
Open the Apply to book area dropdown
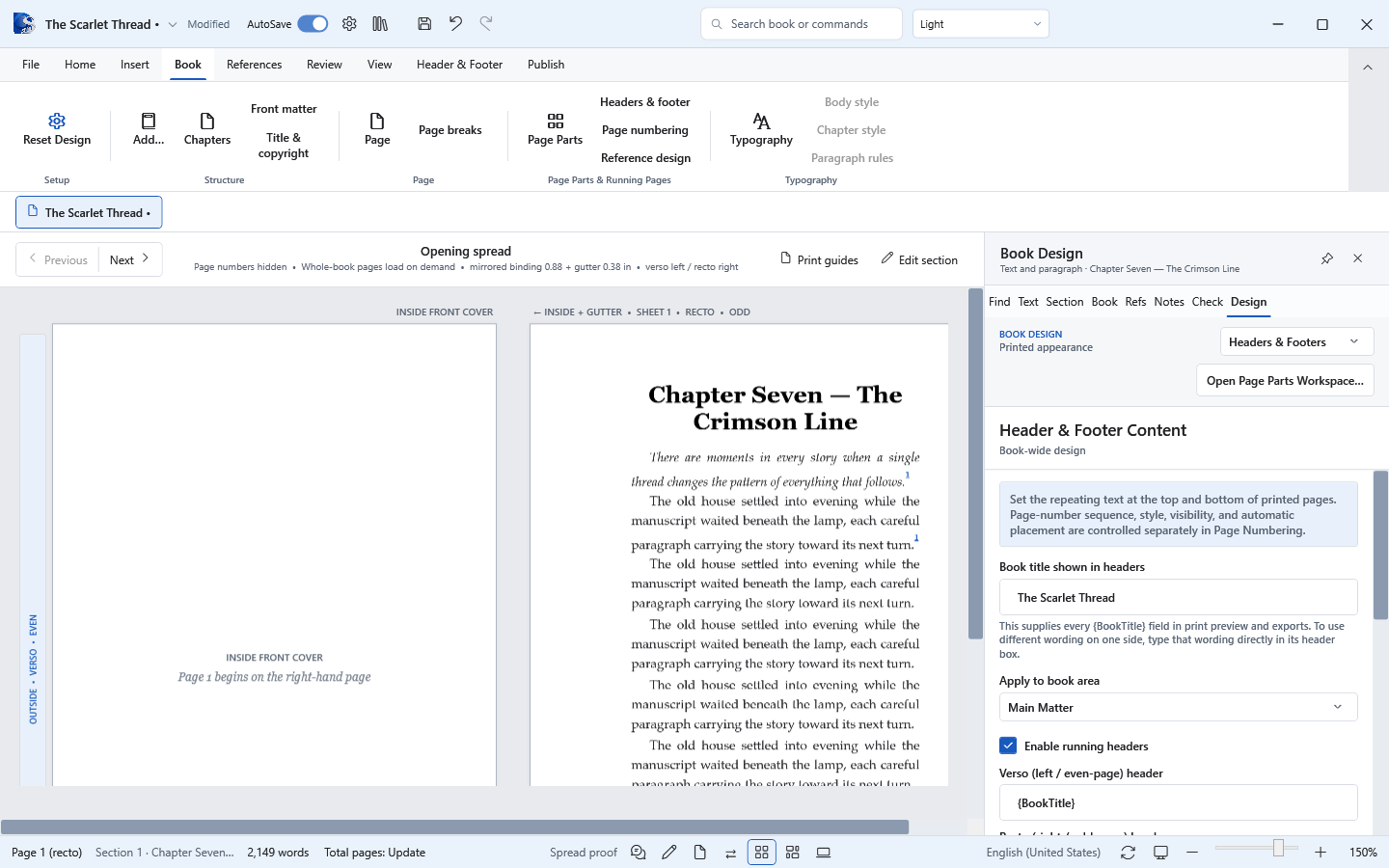(1178, 707)
